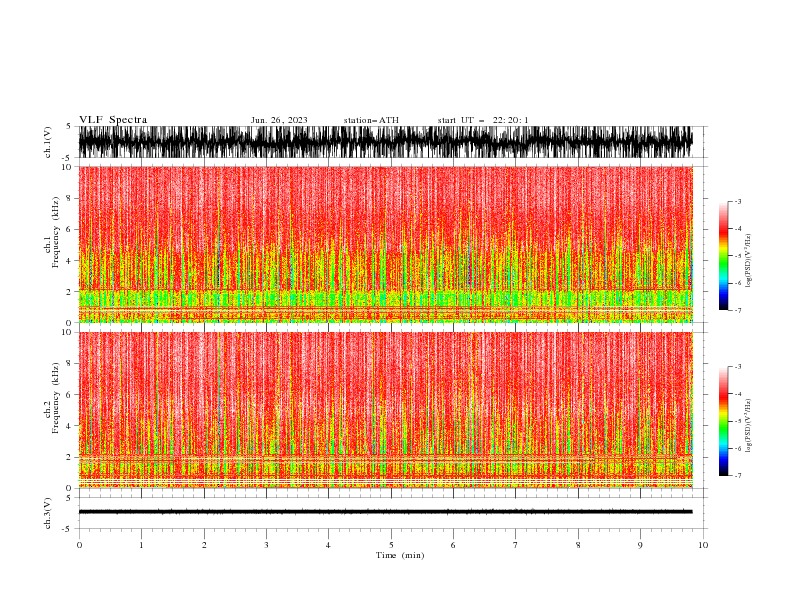This screenshot has width=792, height=612.
Task: Click the "5" tick on ch.1(V) axis
Action: point(69,126)
